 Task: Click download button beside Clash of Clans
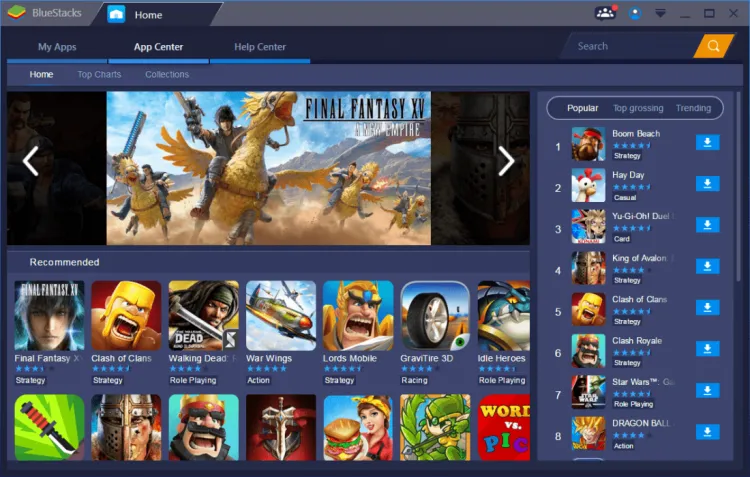tap(707, 308)
